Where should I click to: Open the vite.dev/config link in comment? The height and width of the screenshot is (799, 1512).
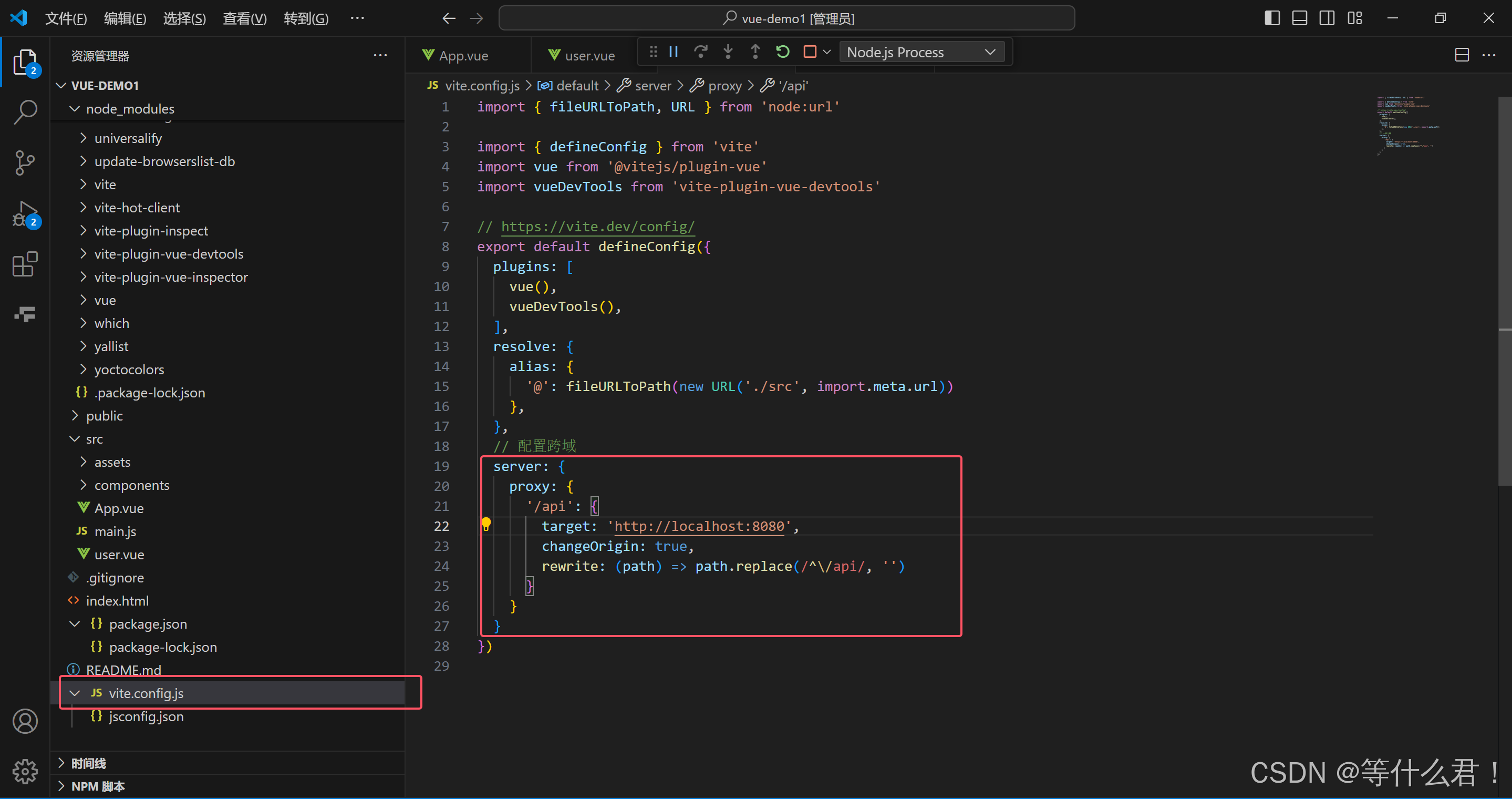(597, 227)
